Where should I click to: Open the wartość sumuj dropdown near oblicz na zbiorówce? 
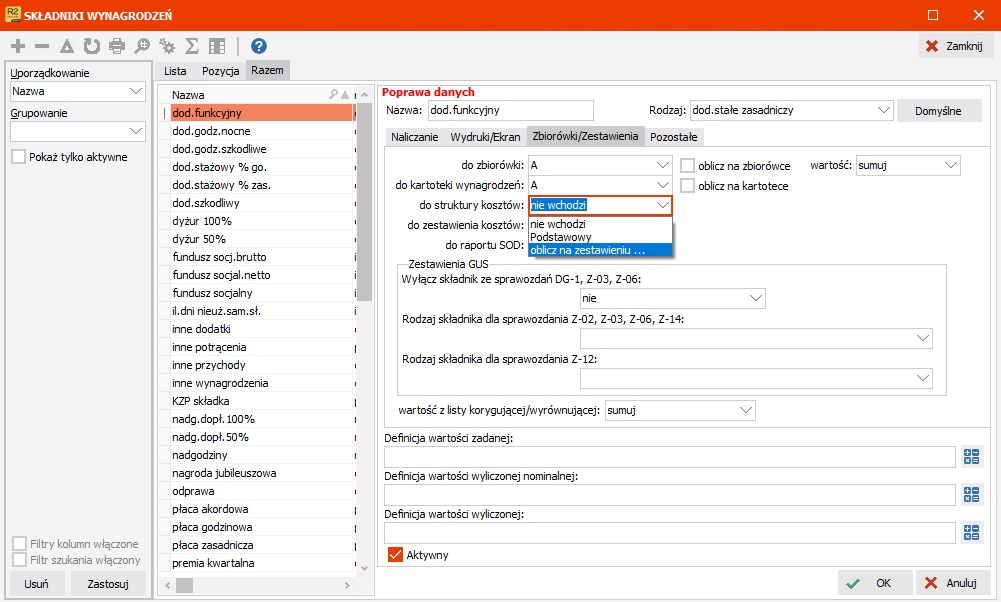(908, 165)
